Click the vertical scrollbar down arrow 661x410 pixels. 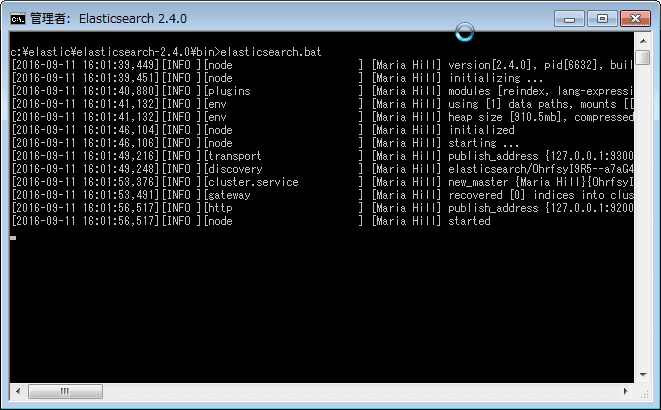tap(643, 375)
